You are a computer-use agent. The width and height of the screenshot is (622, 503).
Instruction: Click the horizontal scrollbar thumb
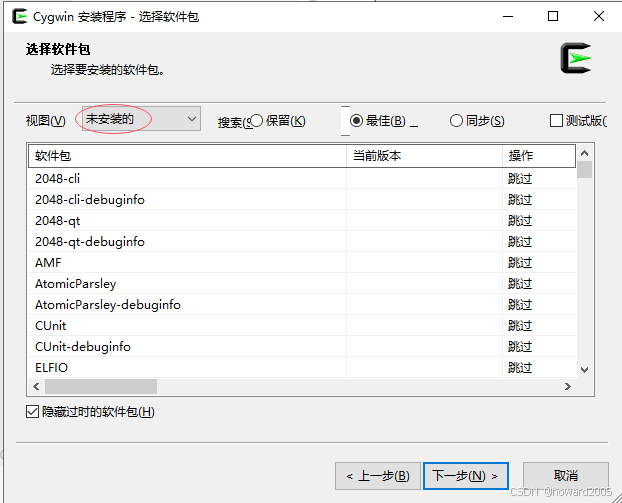[101, 386]
